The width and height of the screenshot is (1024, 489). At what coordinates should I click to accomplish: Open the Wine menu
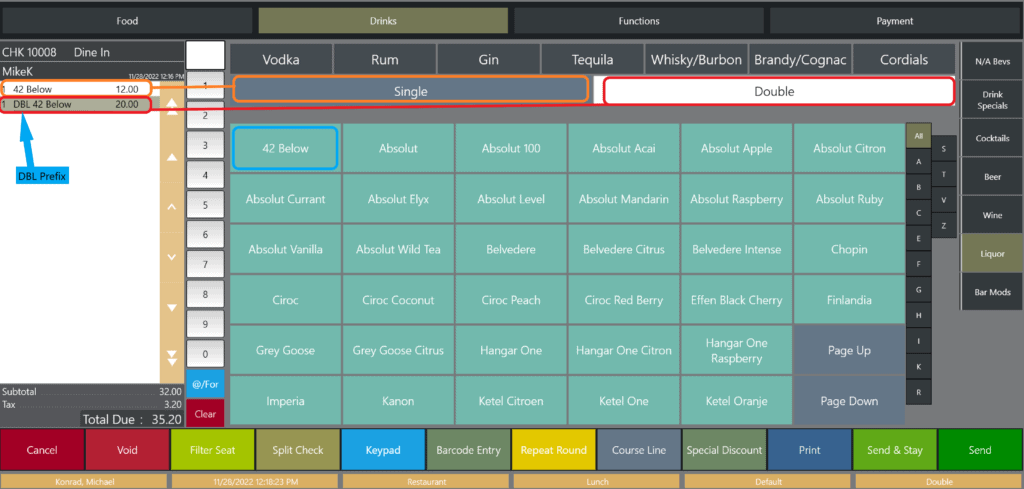click(x=993, y=215)
